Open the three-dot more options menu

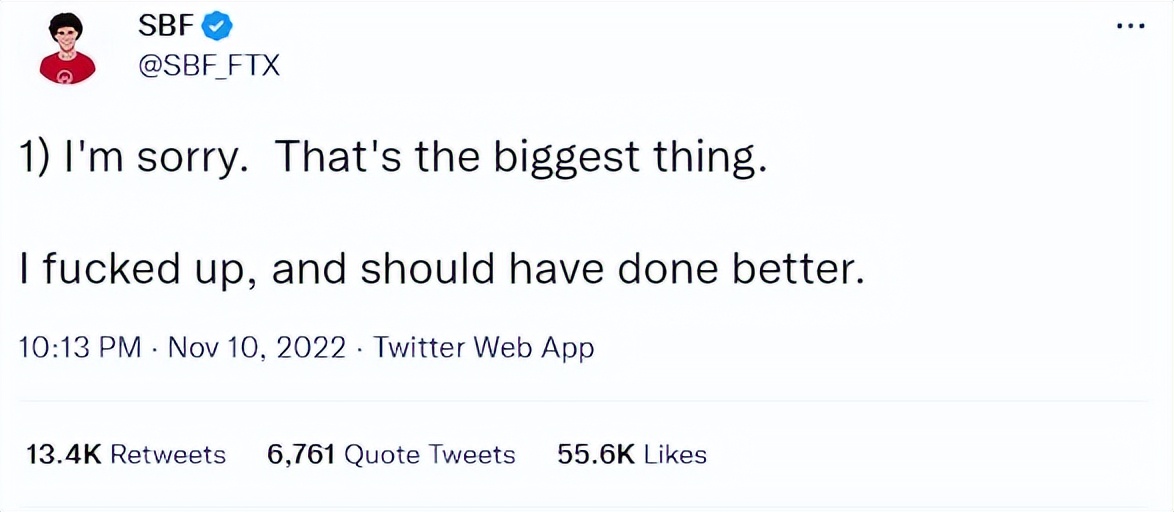pyautogui.click(x=1129, y=26)
